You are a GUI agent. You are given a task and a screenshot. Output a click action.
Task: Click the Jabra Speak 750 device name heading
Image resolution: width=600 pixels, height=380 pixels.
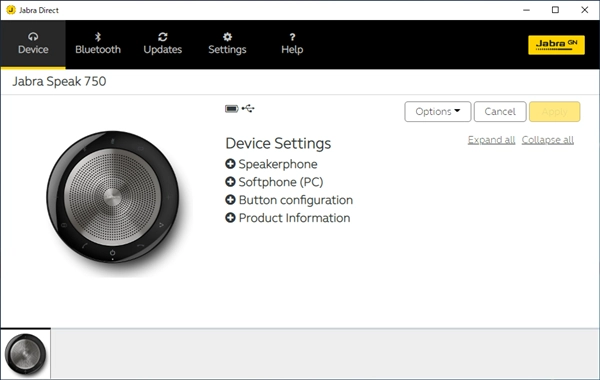(x=59, y=82)
